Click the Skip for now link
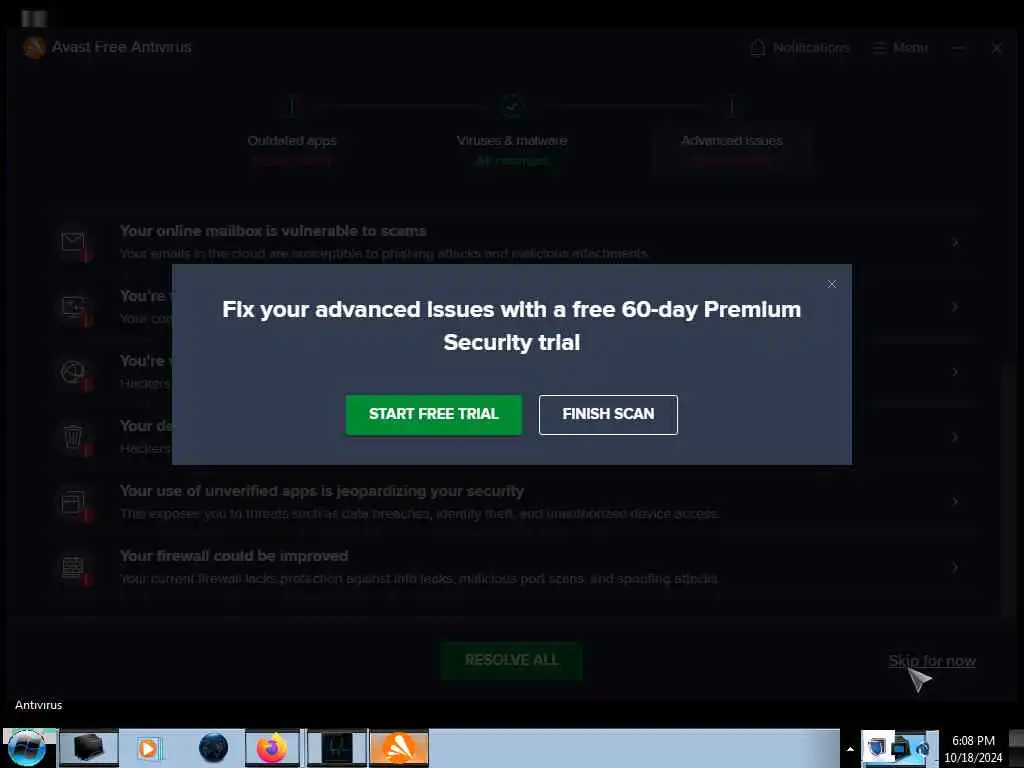1024x768 pixels. [x=932, y=661]
